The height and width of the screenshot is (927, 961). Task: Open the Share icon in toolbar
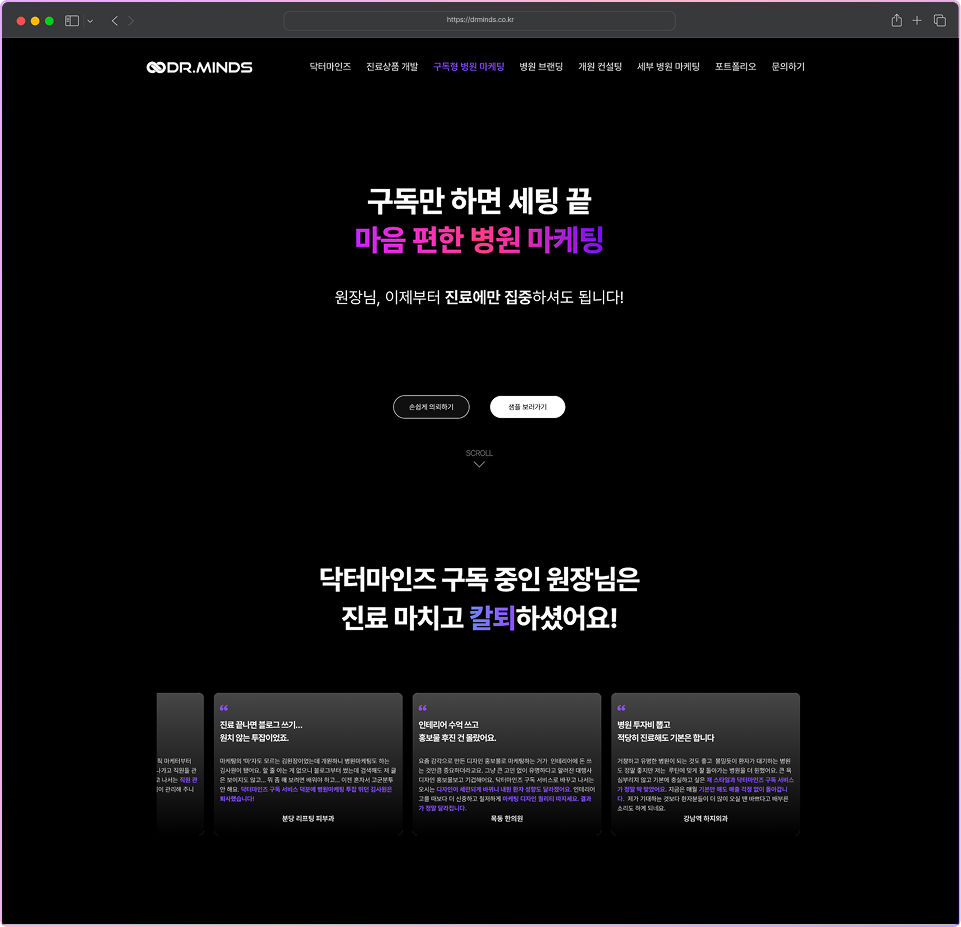tap(896, 20)
